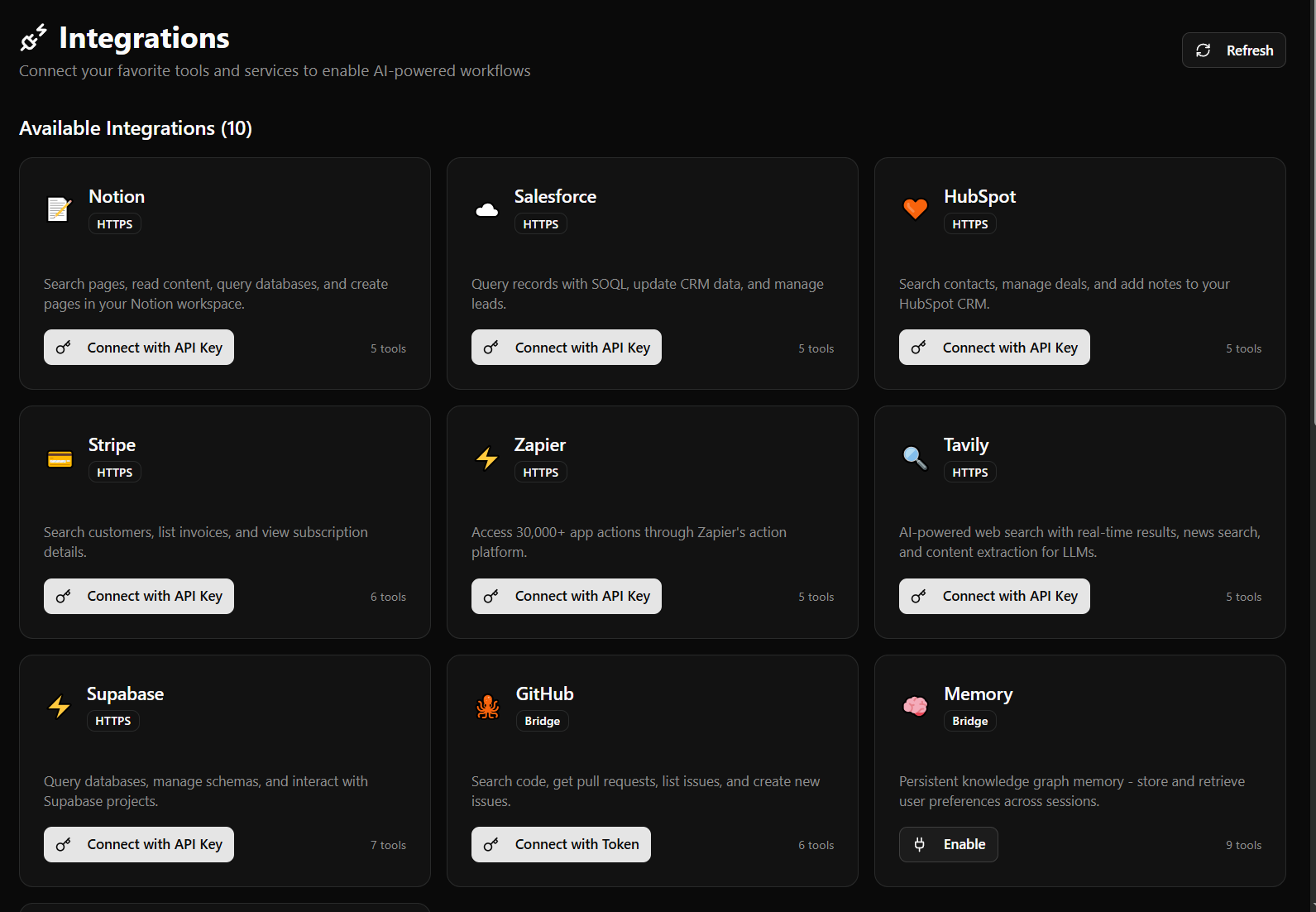Click the 7 tools label on Supabase card
The image size is (1316, 912).
(x=388, y=845)
